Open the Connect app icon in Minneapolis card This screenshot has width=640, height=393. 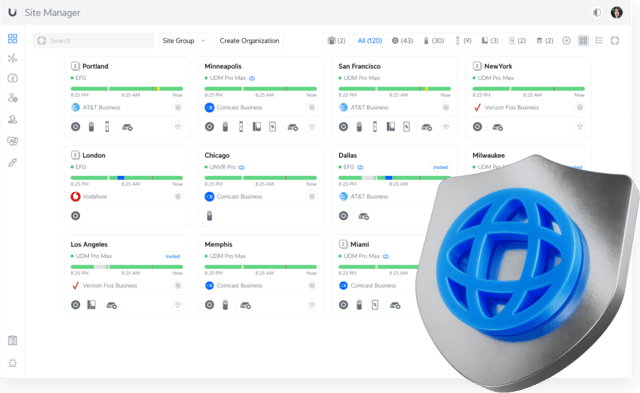272,127
